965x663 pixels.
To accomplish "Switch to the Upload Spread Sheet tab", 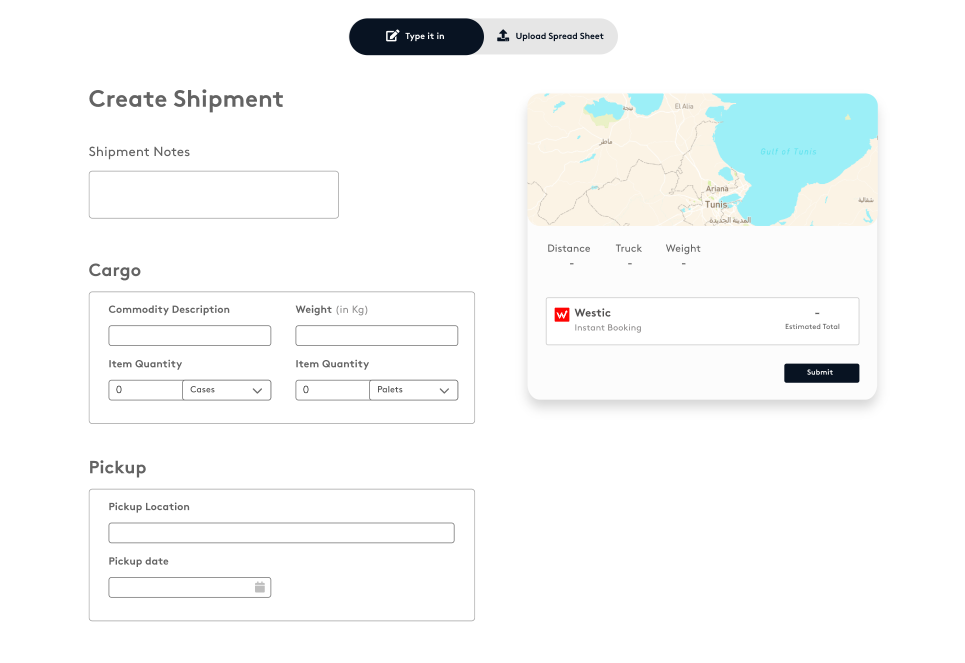I will (x=551, y=36).
